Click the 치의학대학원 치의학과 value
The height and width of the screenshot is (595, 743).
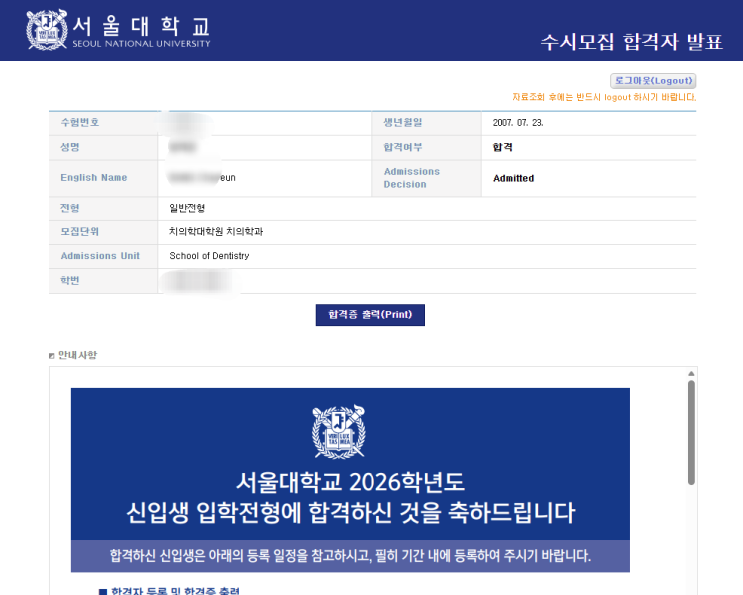216,231
